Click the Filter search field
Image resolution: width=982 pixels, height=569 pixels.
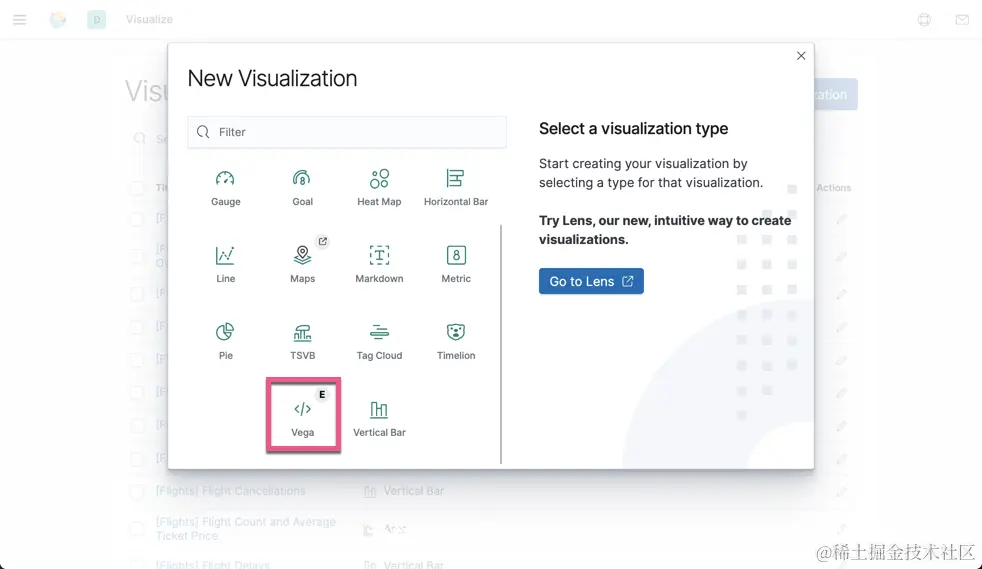[347, 132]
